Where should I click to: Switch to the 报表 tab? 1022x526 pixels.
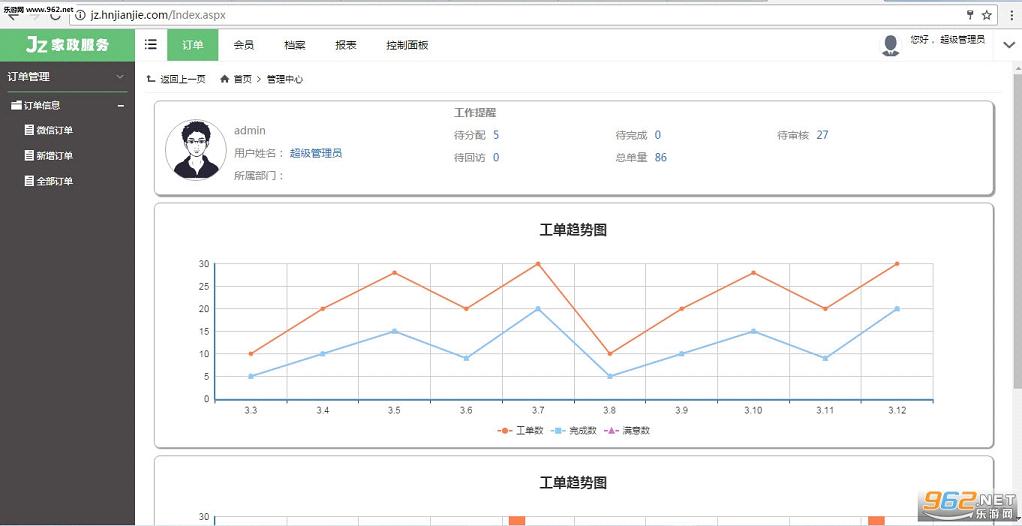coord(345,45)
